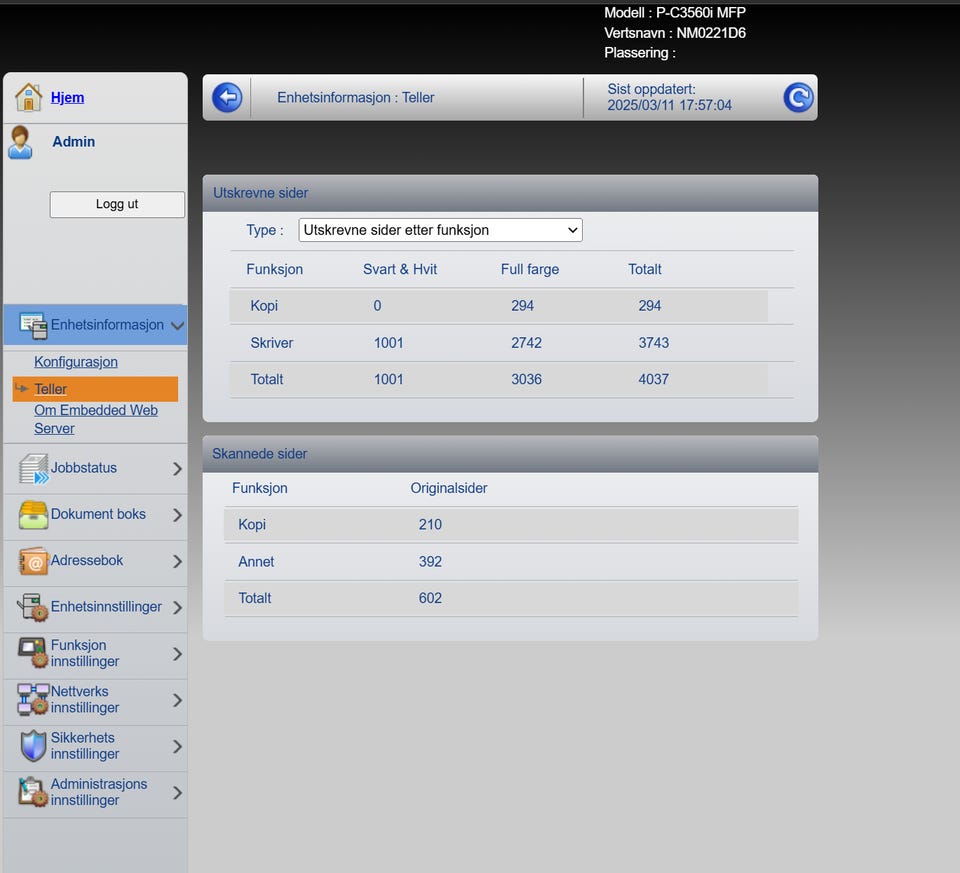Click the Modell P-C3560i MFP text
Viewport: 960px width, 873px height.
click(675, 13)
